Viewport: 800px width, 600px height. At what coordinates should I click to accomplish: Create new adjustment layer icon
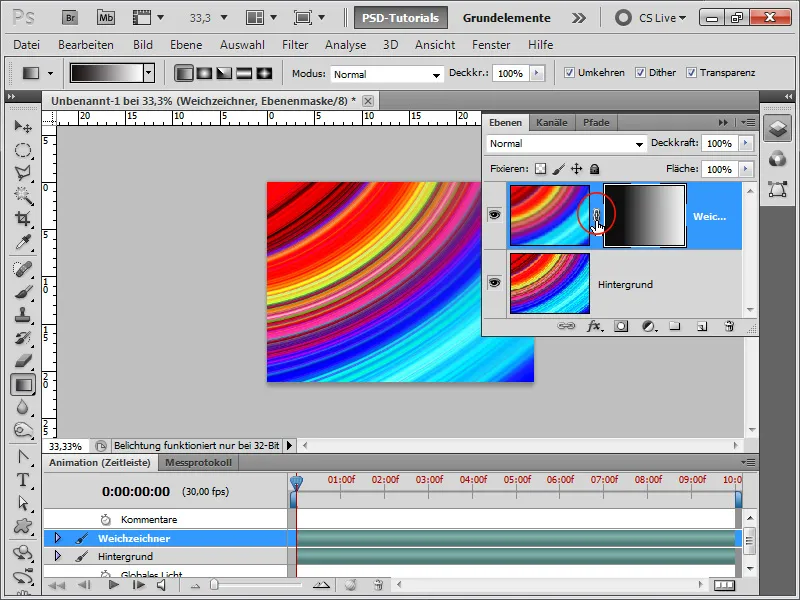649,326
